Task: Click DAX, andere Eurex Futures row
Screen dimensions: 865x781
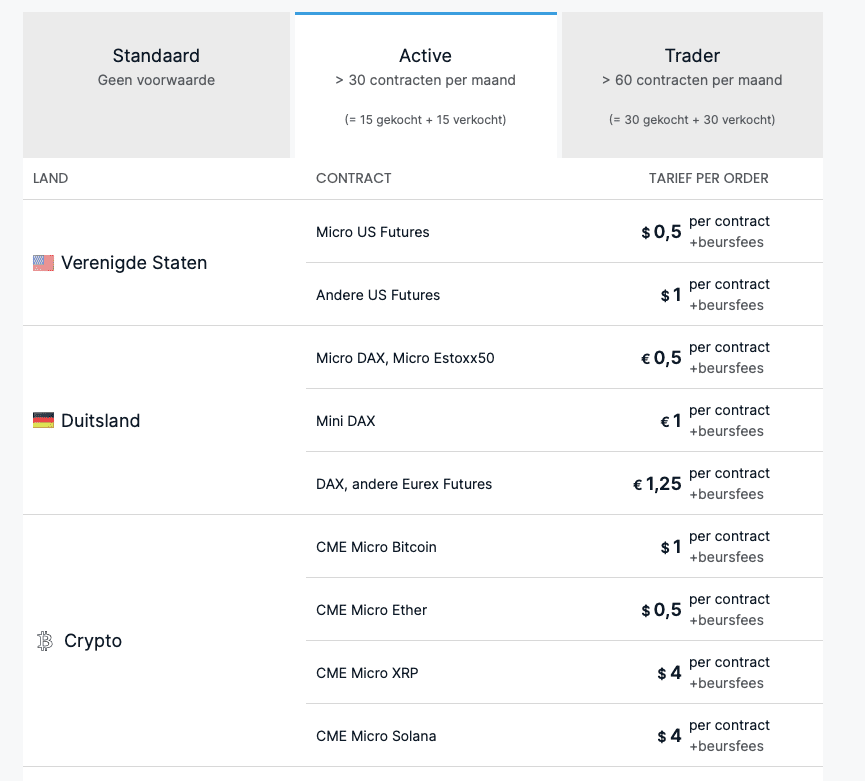Action: pos(403,484)
